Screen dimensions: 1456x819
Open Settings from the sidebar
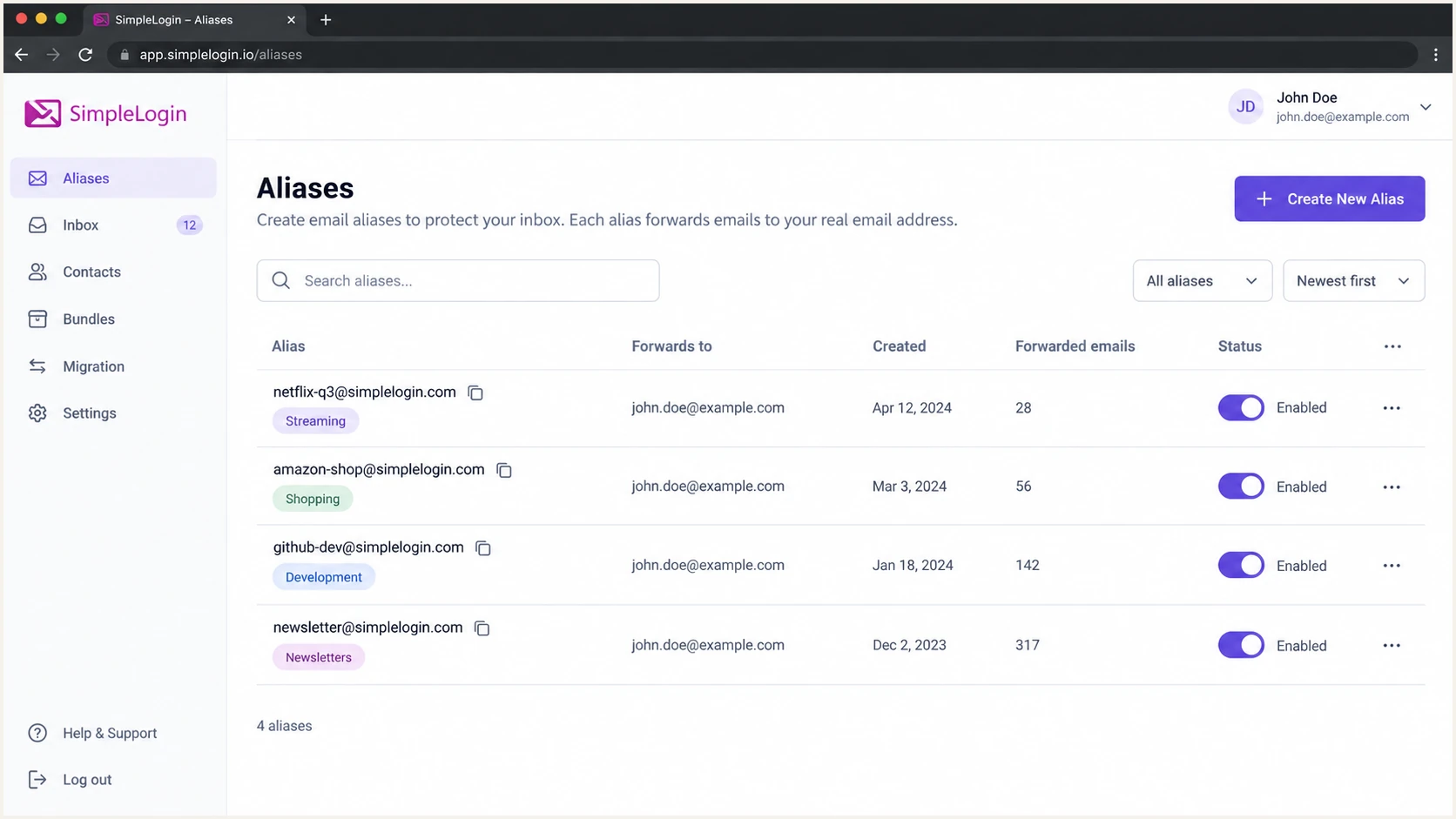coord(113,413)
